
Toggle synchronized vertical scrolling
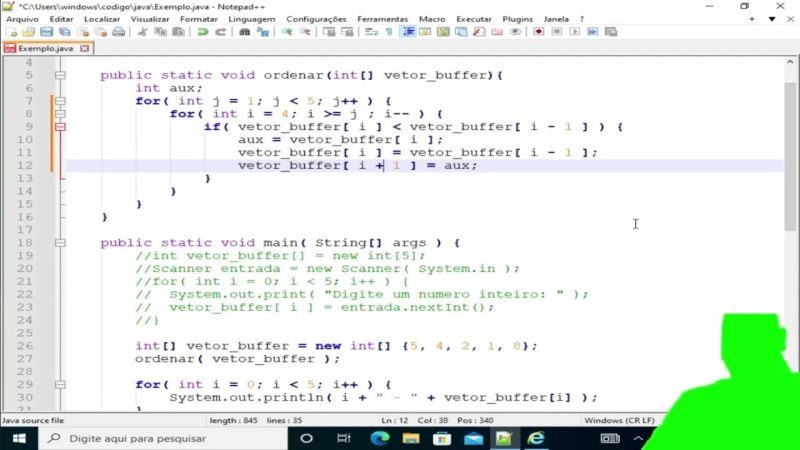pyautogui.click(x=329, y=32)
